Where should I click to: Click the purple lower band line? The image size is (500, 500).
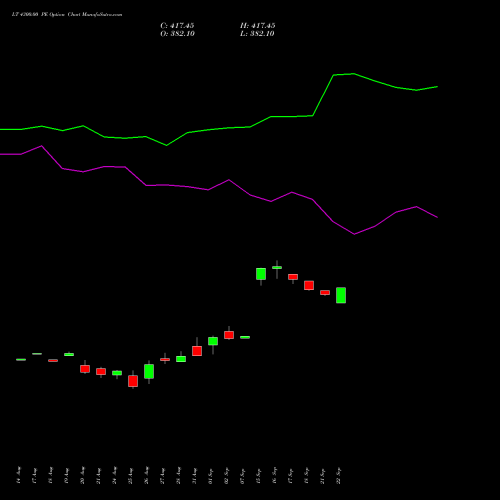pos(218,189)
